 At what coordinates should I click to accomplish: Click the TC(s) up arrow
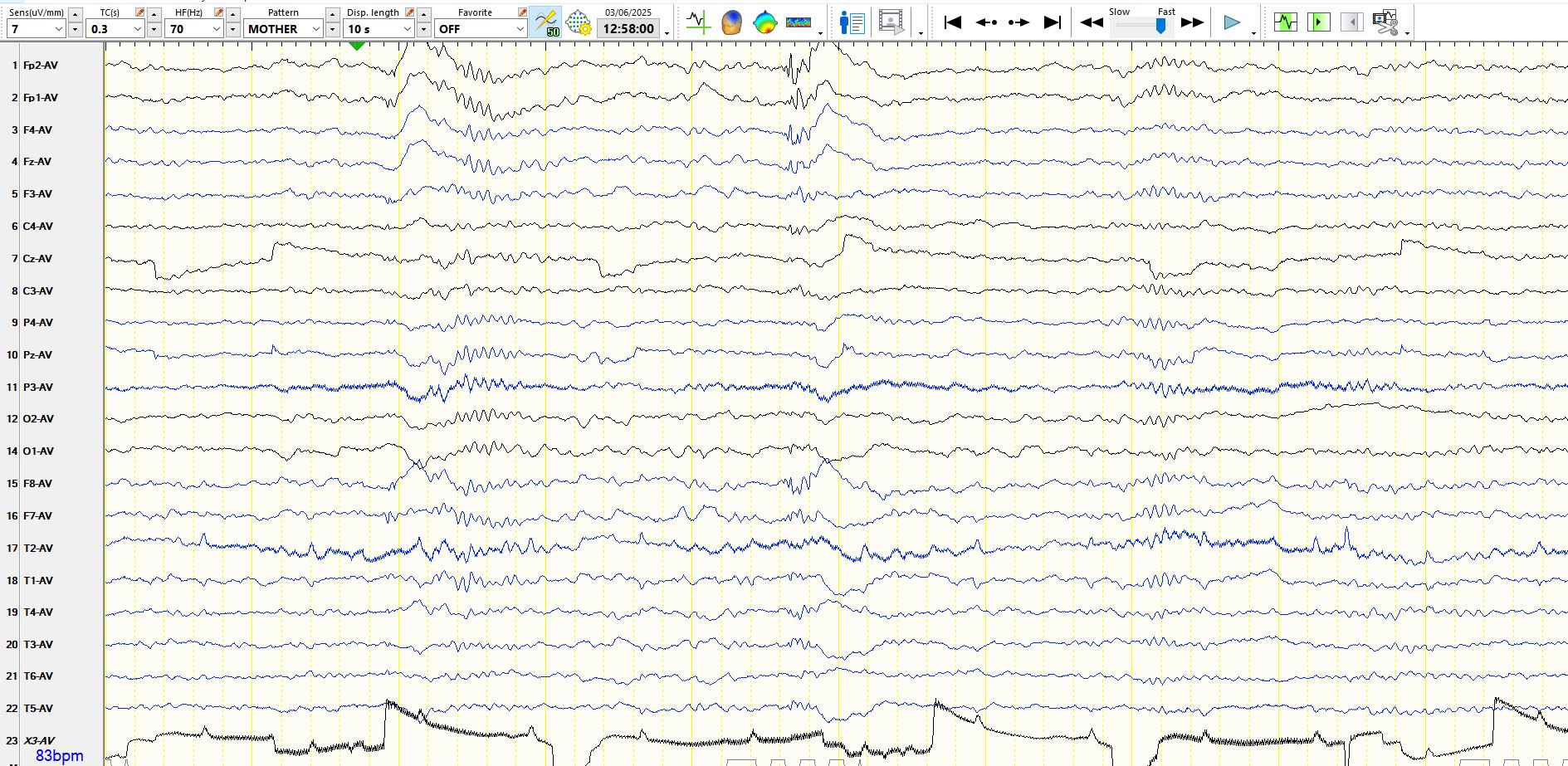[154, 14]
